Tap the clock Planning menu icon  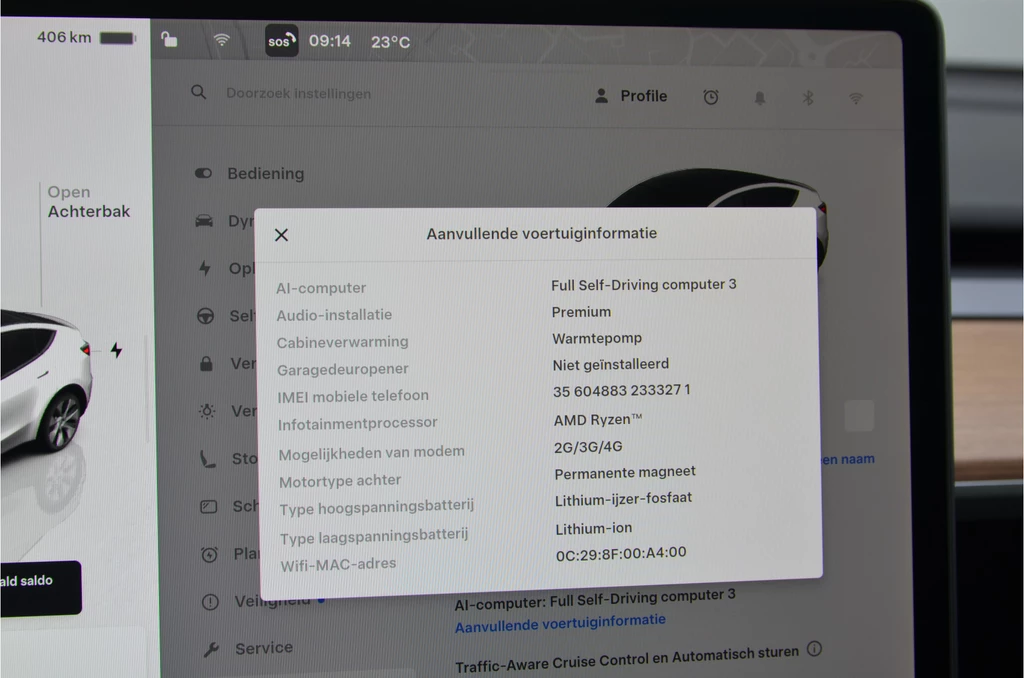(209, 555)
